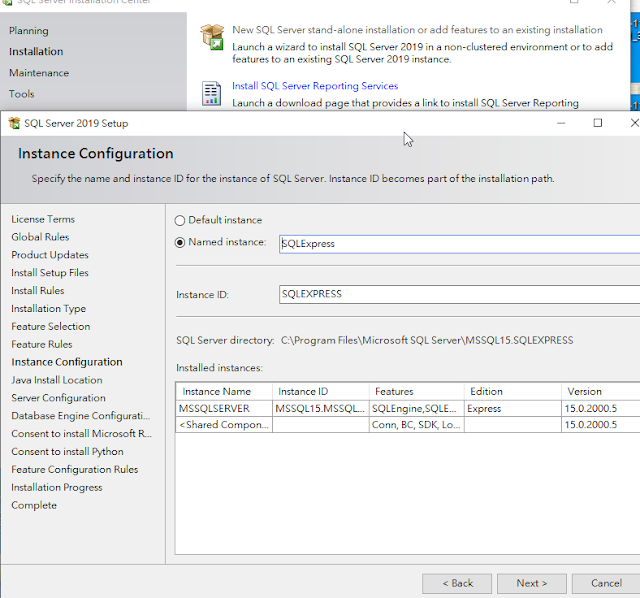Image resolution: width=640 pixels, height=598 pixels.
Task: Select Java Install Location step
Action: coord(57,380)
